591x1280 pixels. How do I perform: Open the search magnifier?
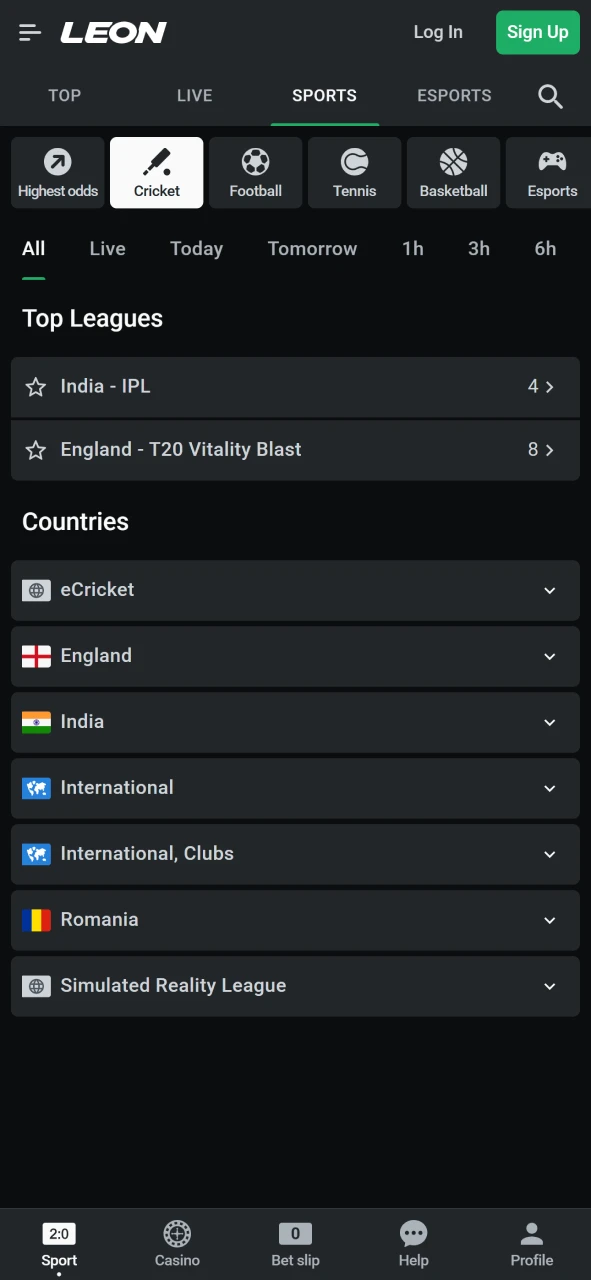click(550, 95)
